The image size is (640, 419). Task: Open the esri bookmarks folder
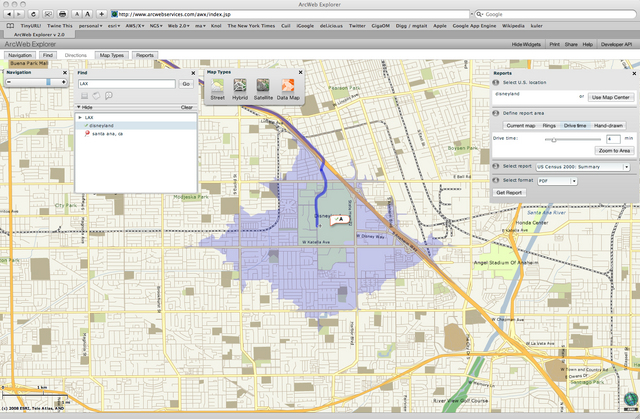pos(113,26)
